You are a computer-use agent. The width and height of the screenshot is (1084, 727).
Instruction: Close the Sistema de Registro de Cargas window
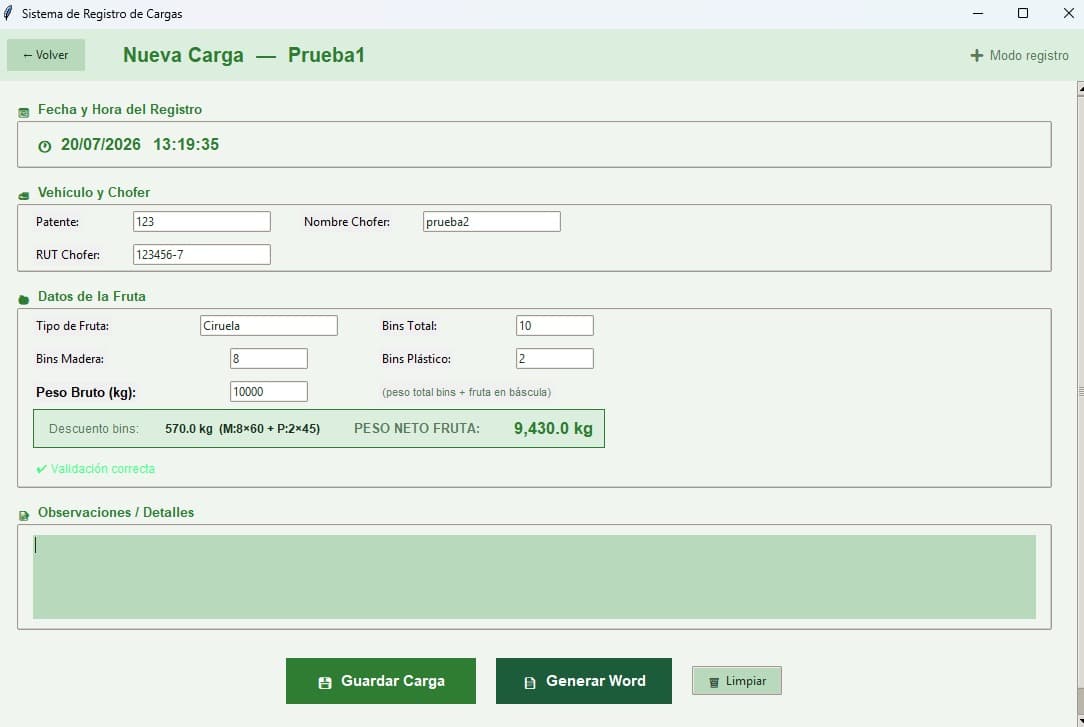(x=1068, y=14)
